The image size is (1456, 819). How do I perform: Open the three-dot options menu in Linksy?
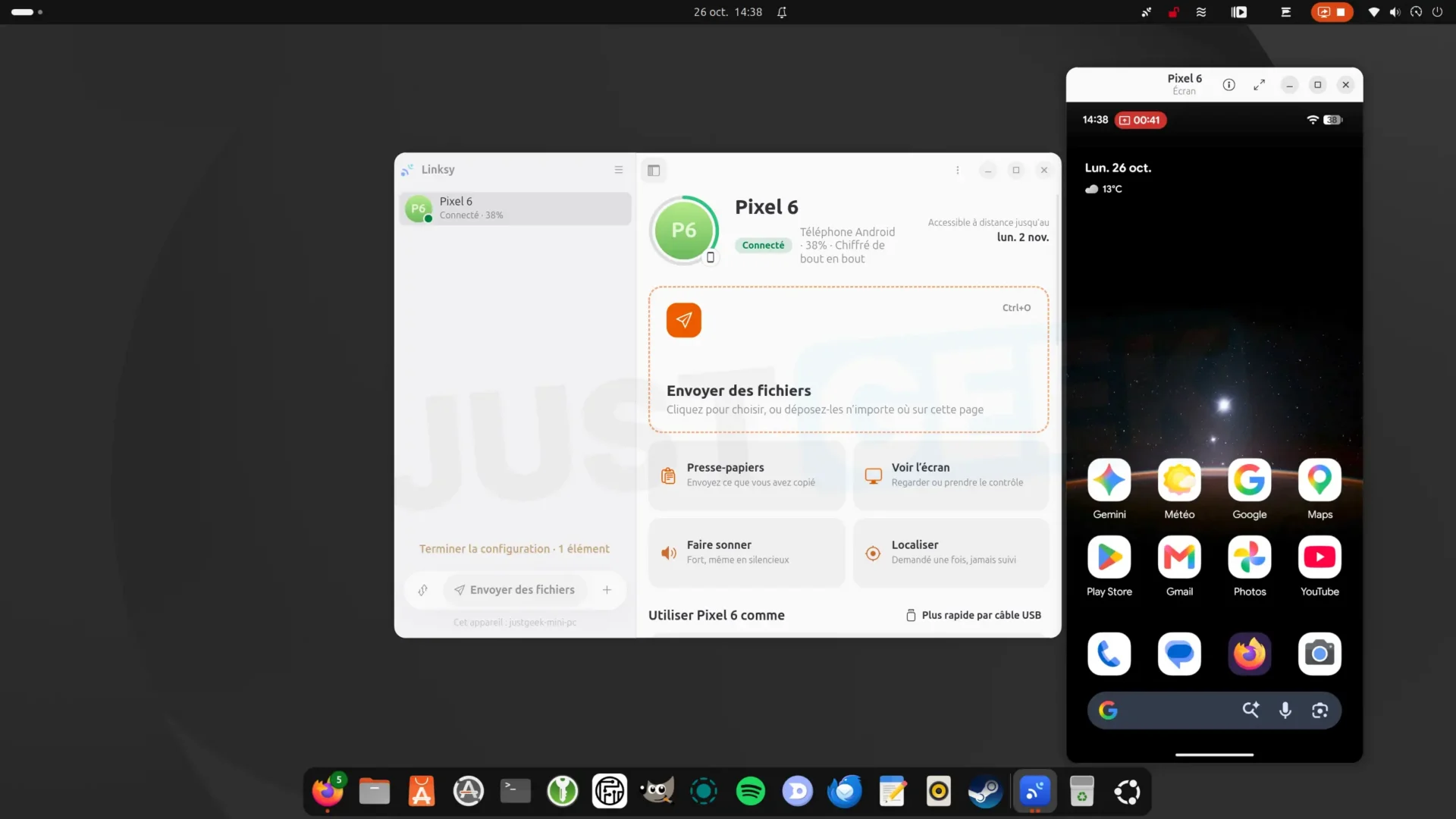(x=958, y=171)
